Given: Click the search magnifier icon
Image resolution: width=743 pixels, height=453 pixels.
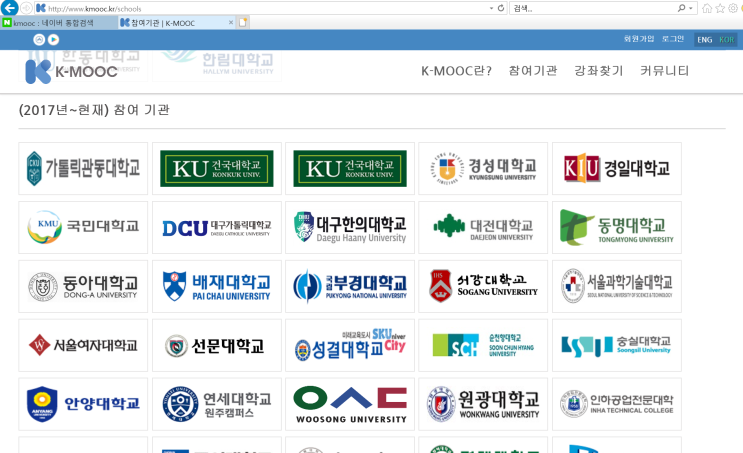Looking at the screenshot, I should tap(681, 8).
